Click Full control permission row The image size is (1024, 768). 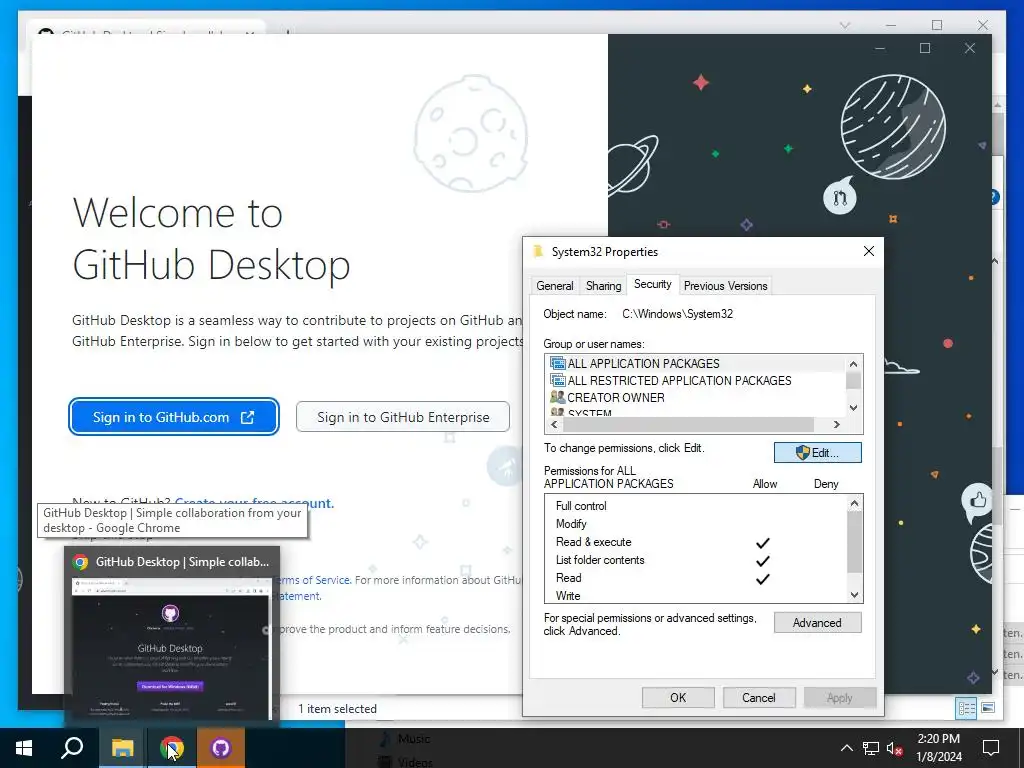[696, 505]
